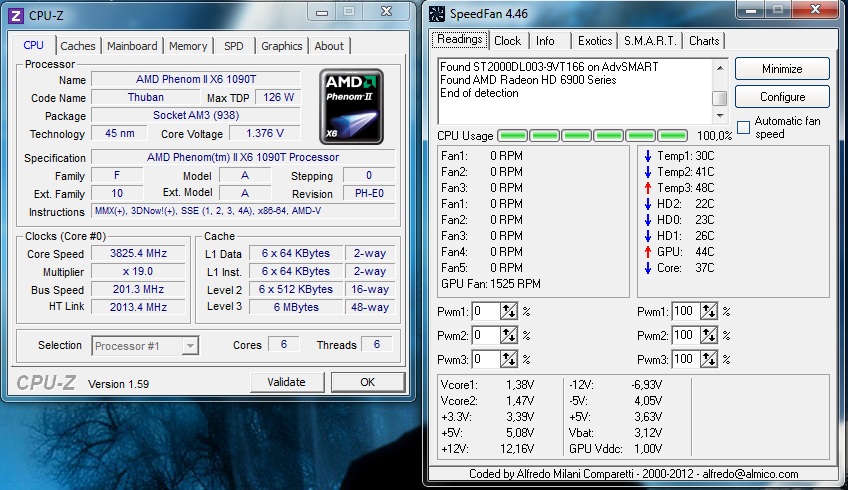Click the Core Speed value 3825.4 MHz
The width and height of the screenshot is (848, 490).
coord(138,253)
